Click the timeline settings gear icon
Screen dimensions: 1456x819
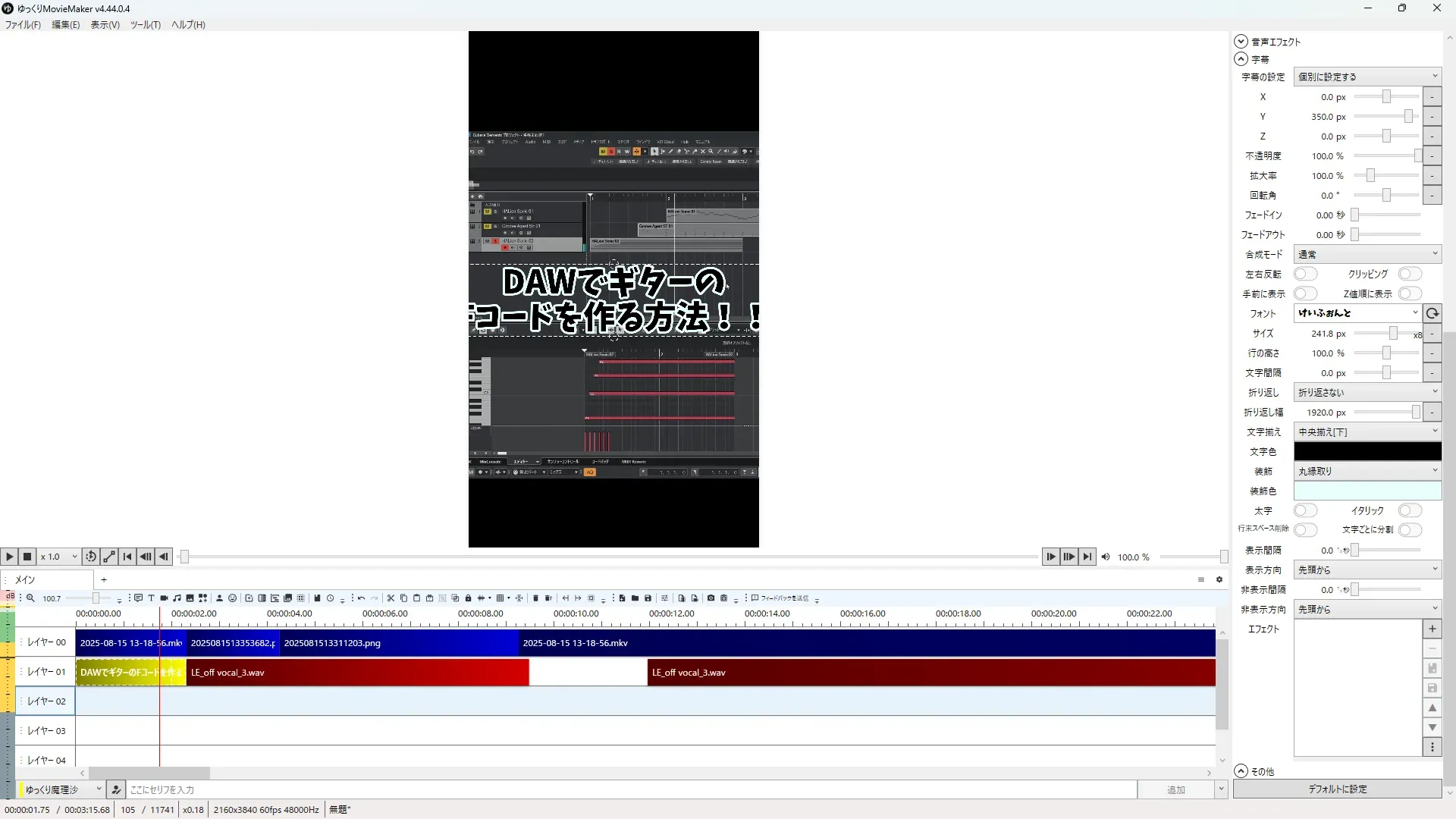1219,579
